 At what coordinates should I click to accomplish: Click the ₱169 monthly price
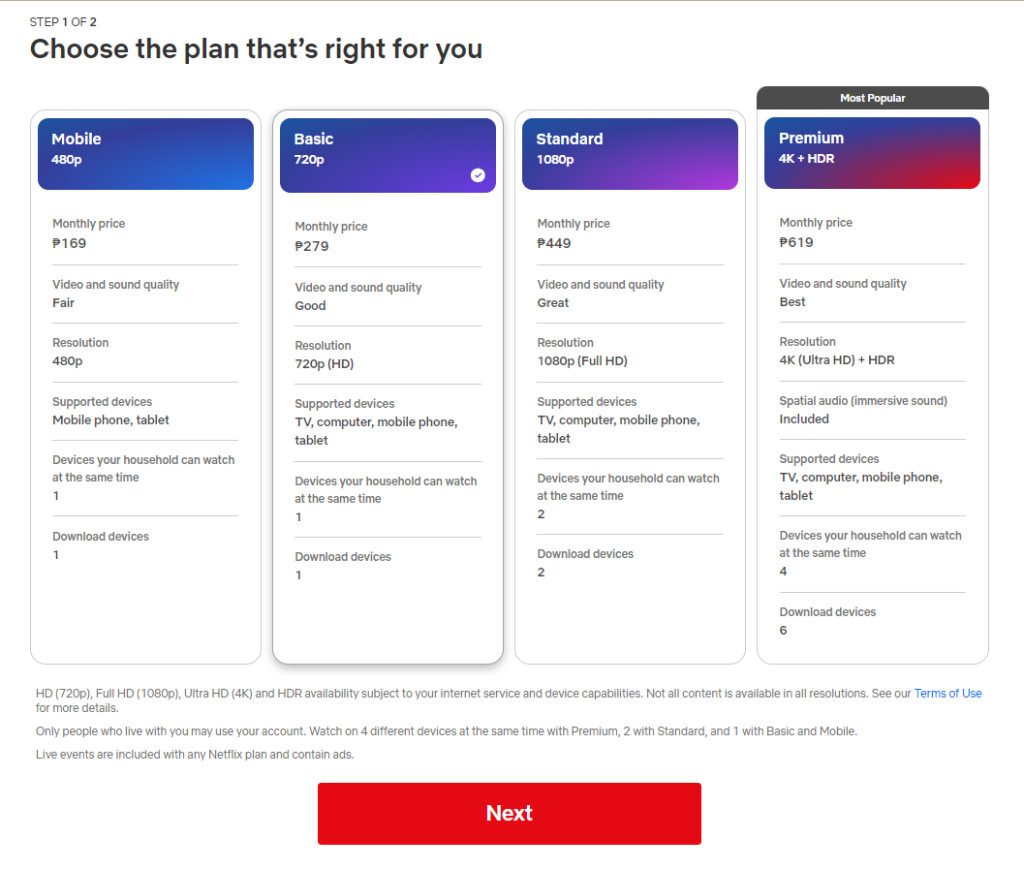pyautogui.click(x=70, y=243)
